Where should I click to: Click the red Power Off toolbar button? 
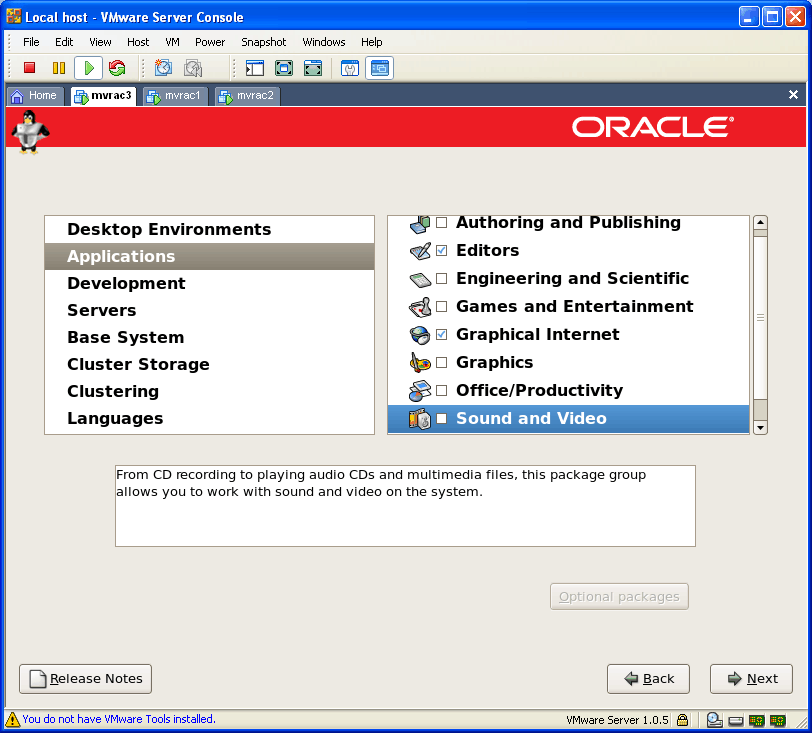30,68
